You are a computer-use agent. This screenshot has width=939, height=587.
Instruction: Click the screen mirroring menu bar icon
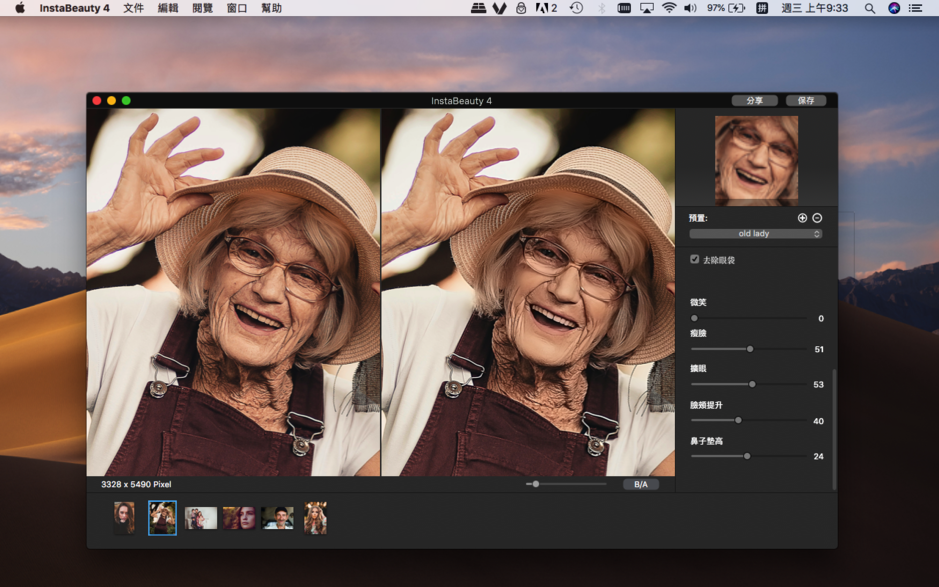coord(647,9)
